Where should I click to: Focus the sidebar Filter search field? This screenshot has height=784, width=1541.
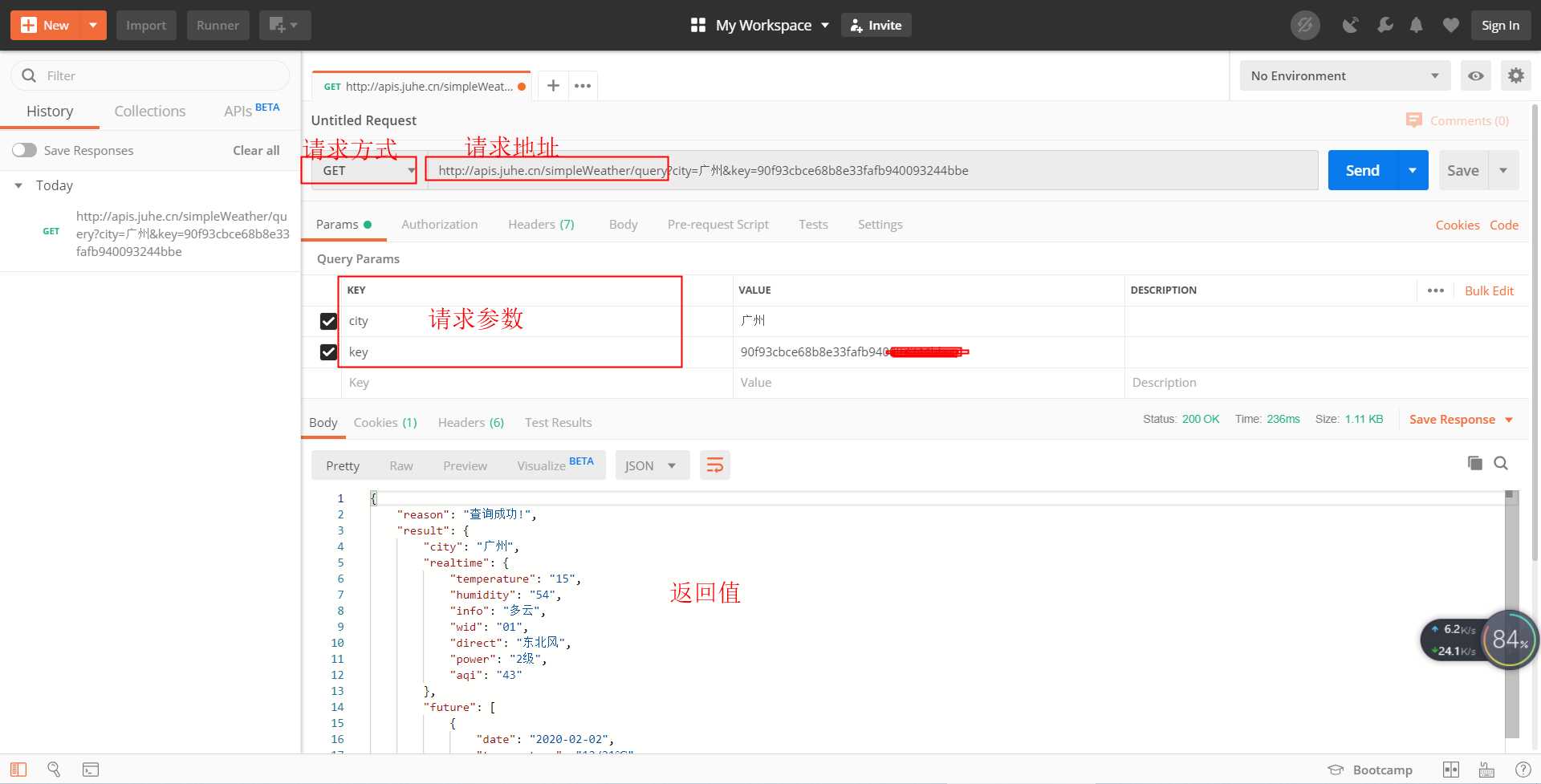151,75
